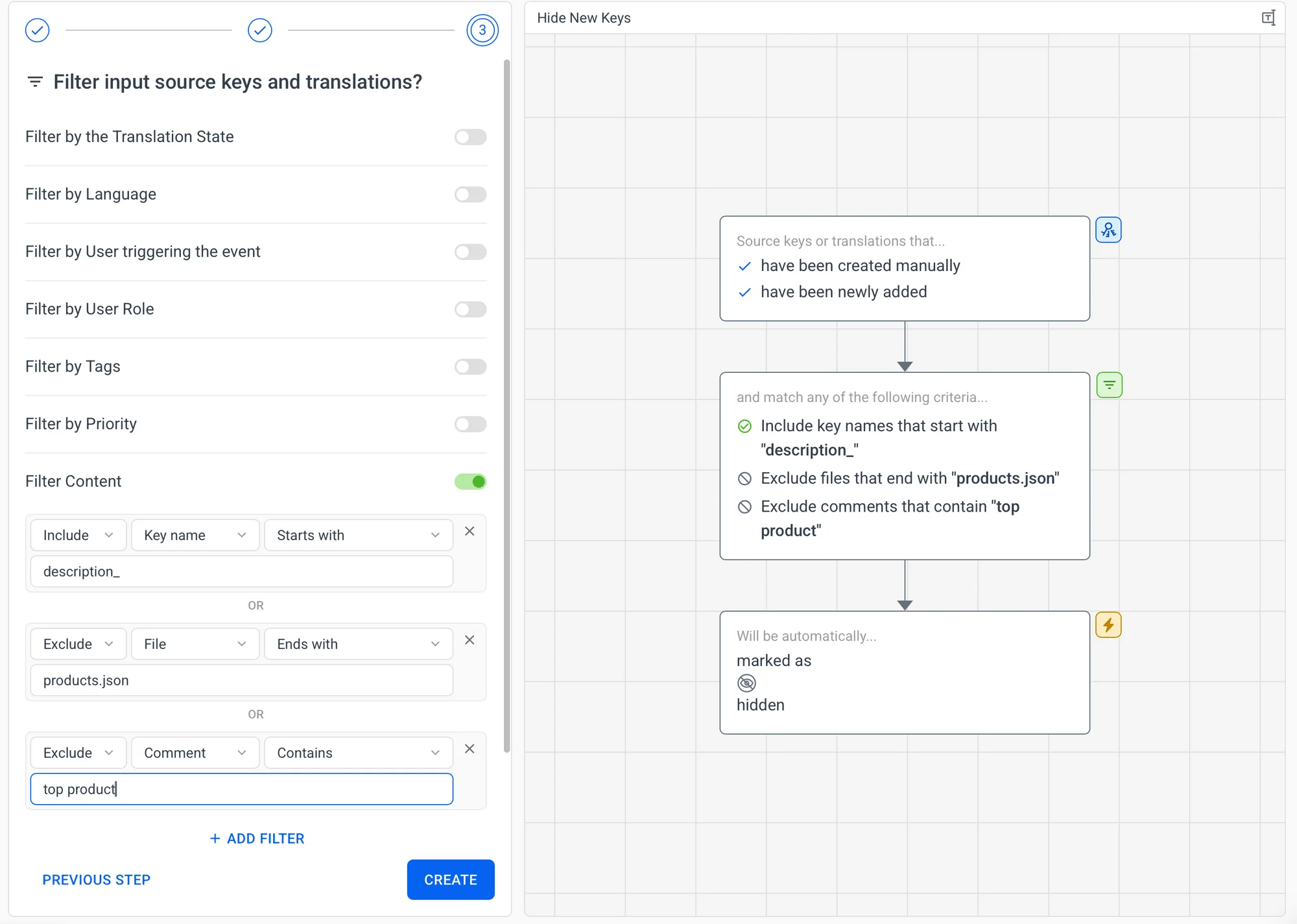Click the green filter icon beside criteria box
Viewport: 1297px width, 924px height.
tap(1109, 385)
